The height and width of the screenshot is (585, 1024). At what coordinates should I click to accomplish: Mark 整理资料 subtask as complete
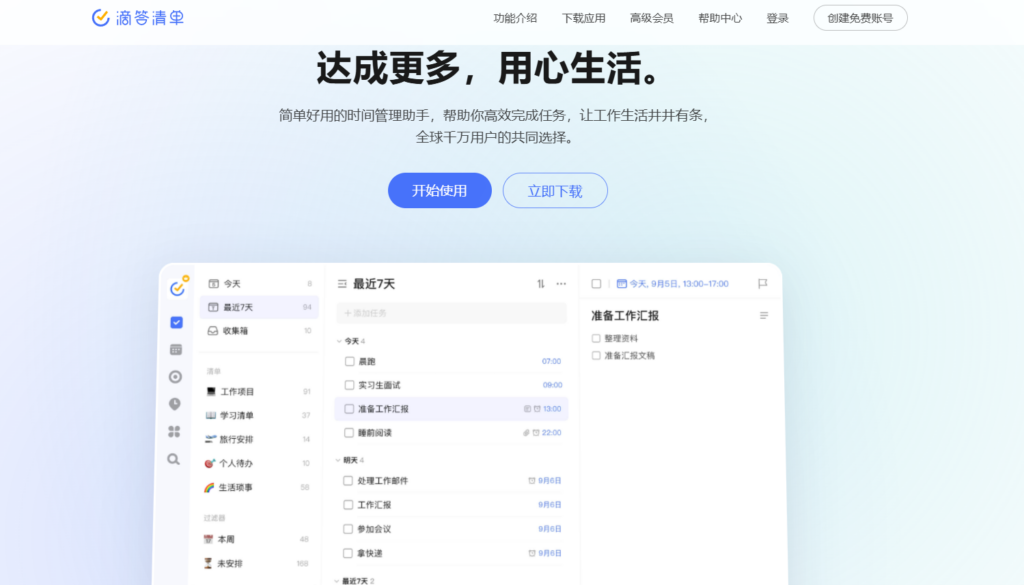click(x=595, y=338)
